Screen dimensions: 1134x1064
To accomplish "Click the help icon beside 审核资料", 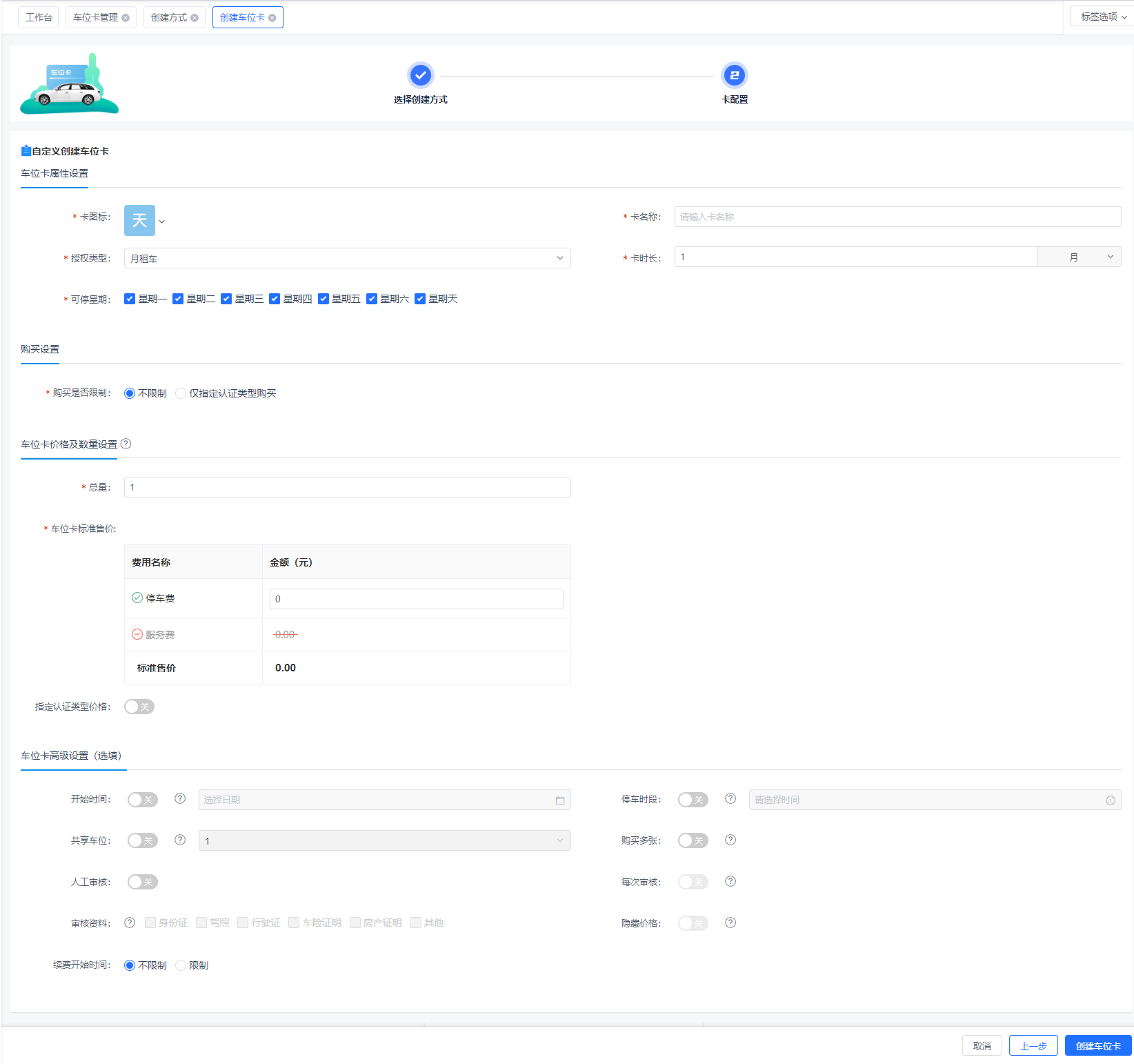I will click(x=130, y=923).
